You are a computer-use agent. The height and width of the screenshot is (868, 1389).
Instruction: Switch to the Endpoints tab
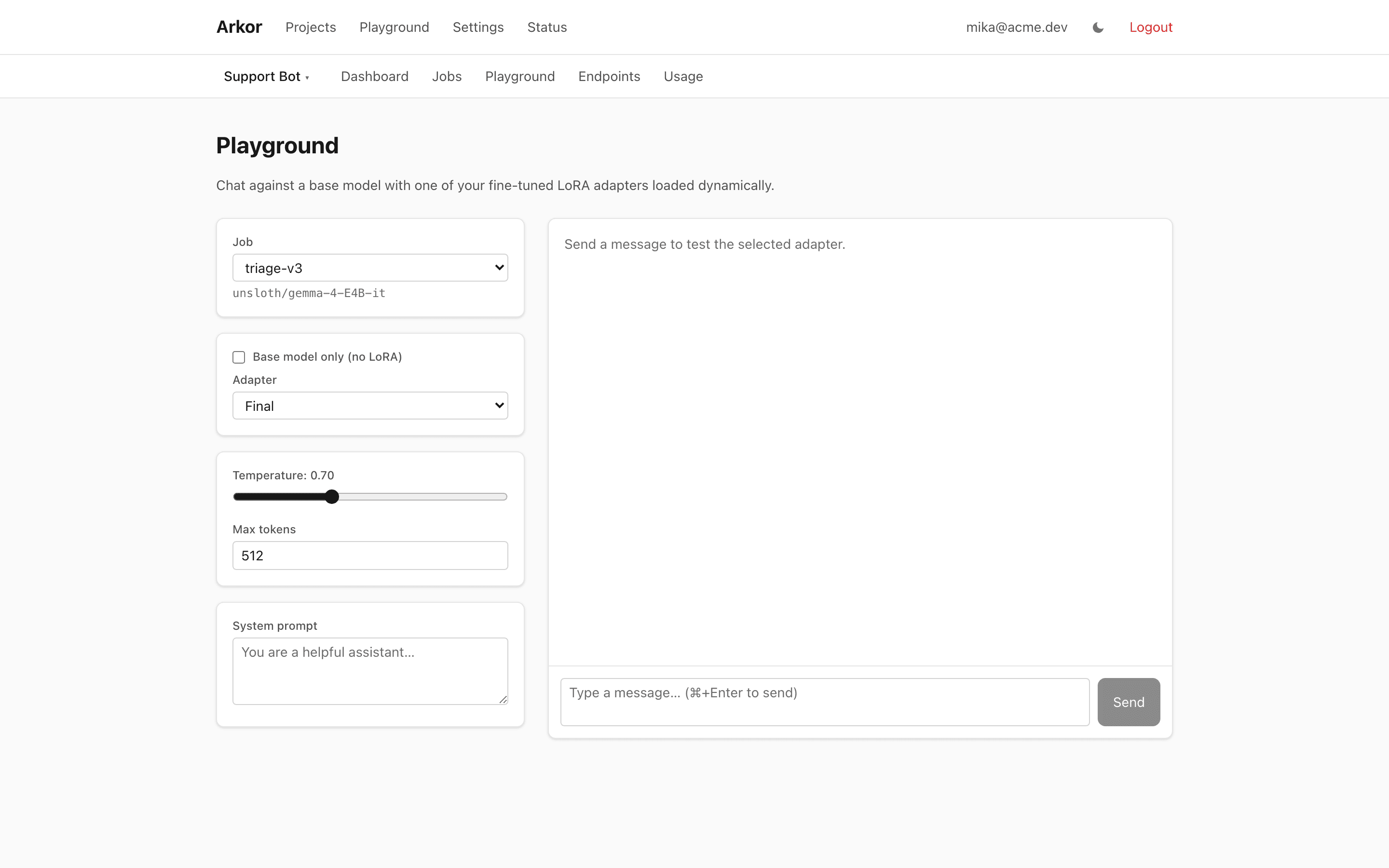[x=609, y=76]
